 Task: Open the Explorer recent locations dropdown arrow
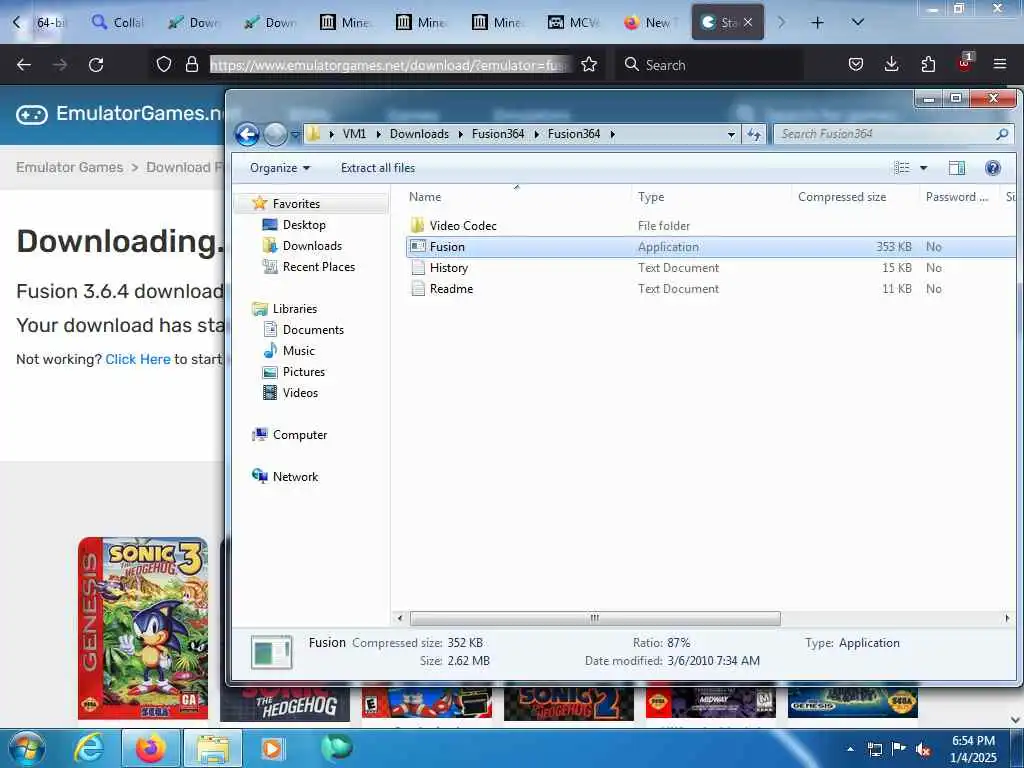coord(295,135)
